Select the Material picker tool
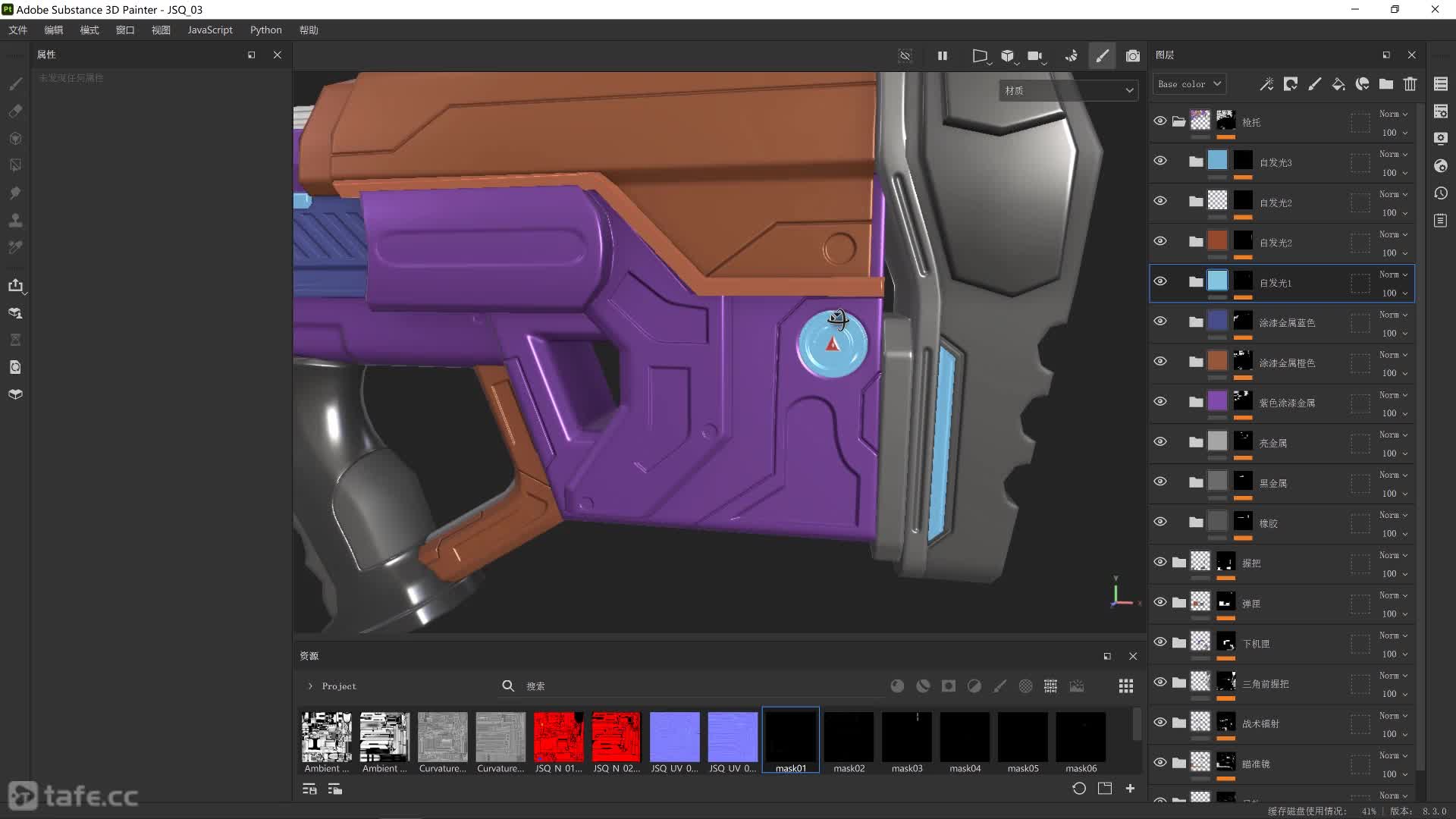Viewport: 1456px width, 819px height. [15, 247]
